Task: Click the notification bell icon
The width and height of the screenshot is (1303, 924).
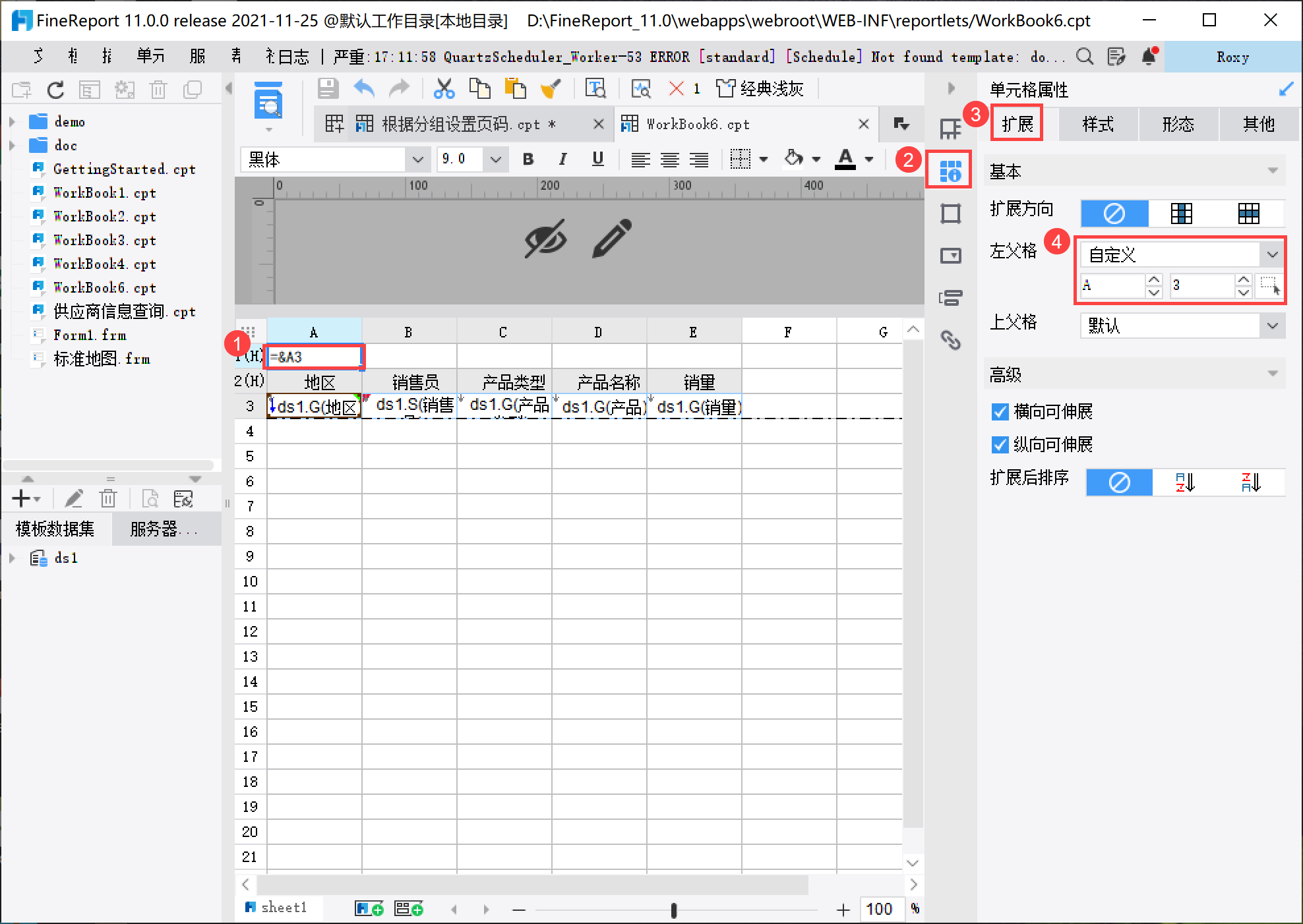Action: 1149,57
